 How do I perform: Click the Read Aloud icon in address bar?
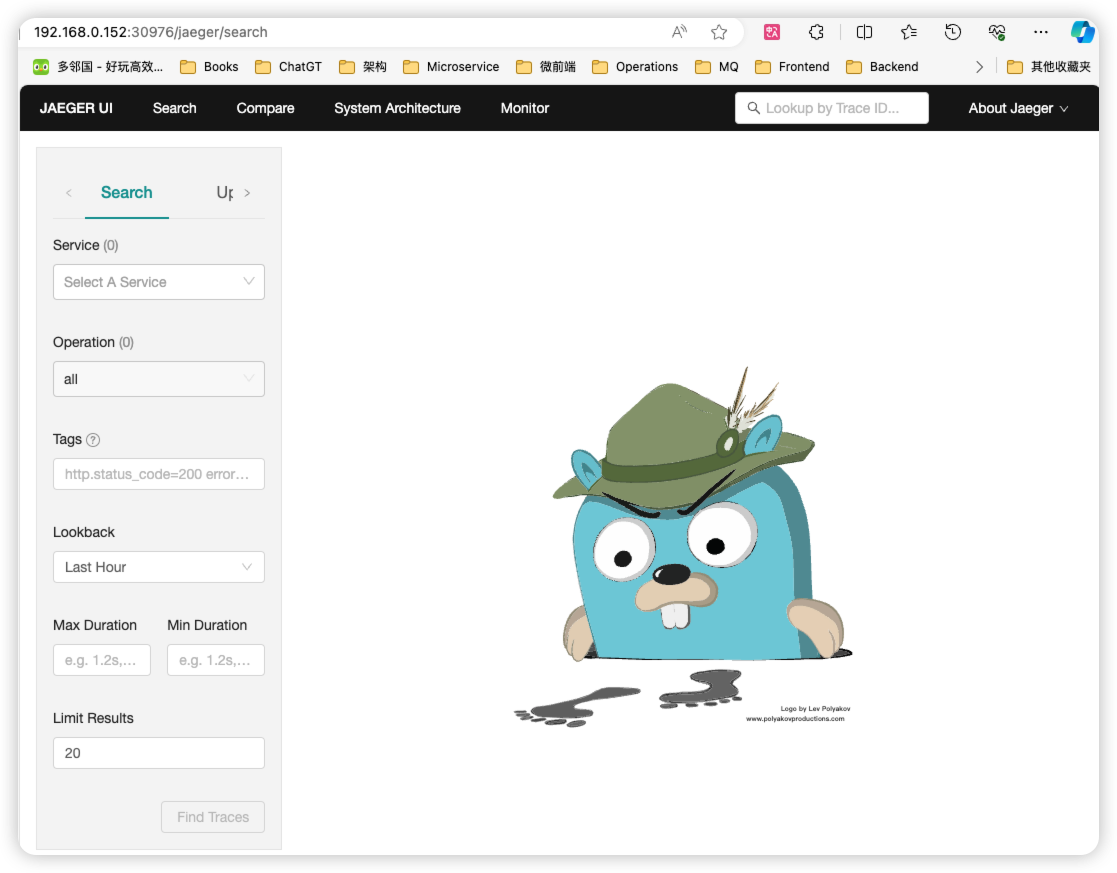679,32
